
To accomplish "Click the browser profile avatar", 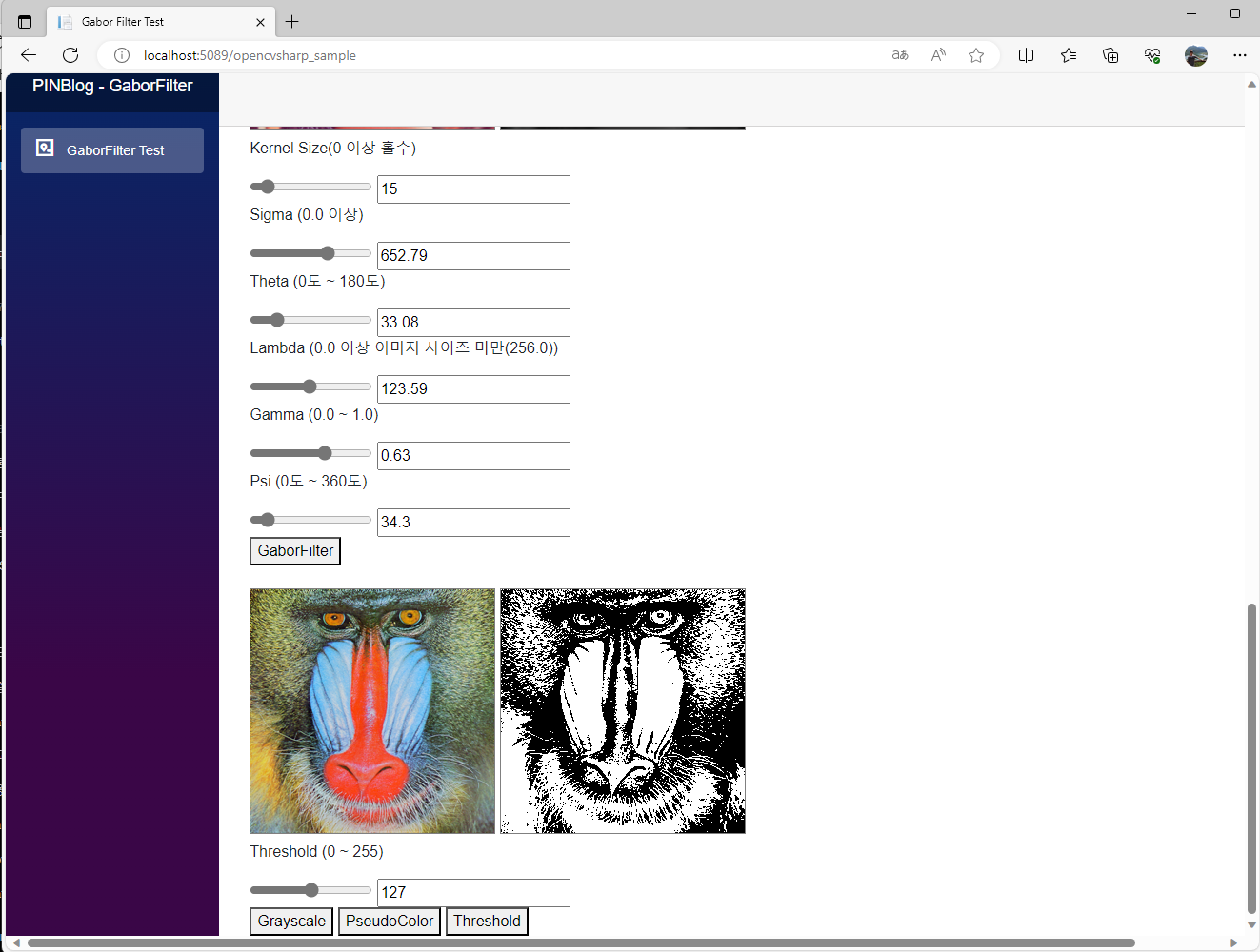I will coord(1196,55).
